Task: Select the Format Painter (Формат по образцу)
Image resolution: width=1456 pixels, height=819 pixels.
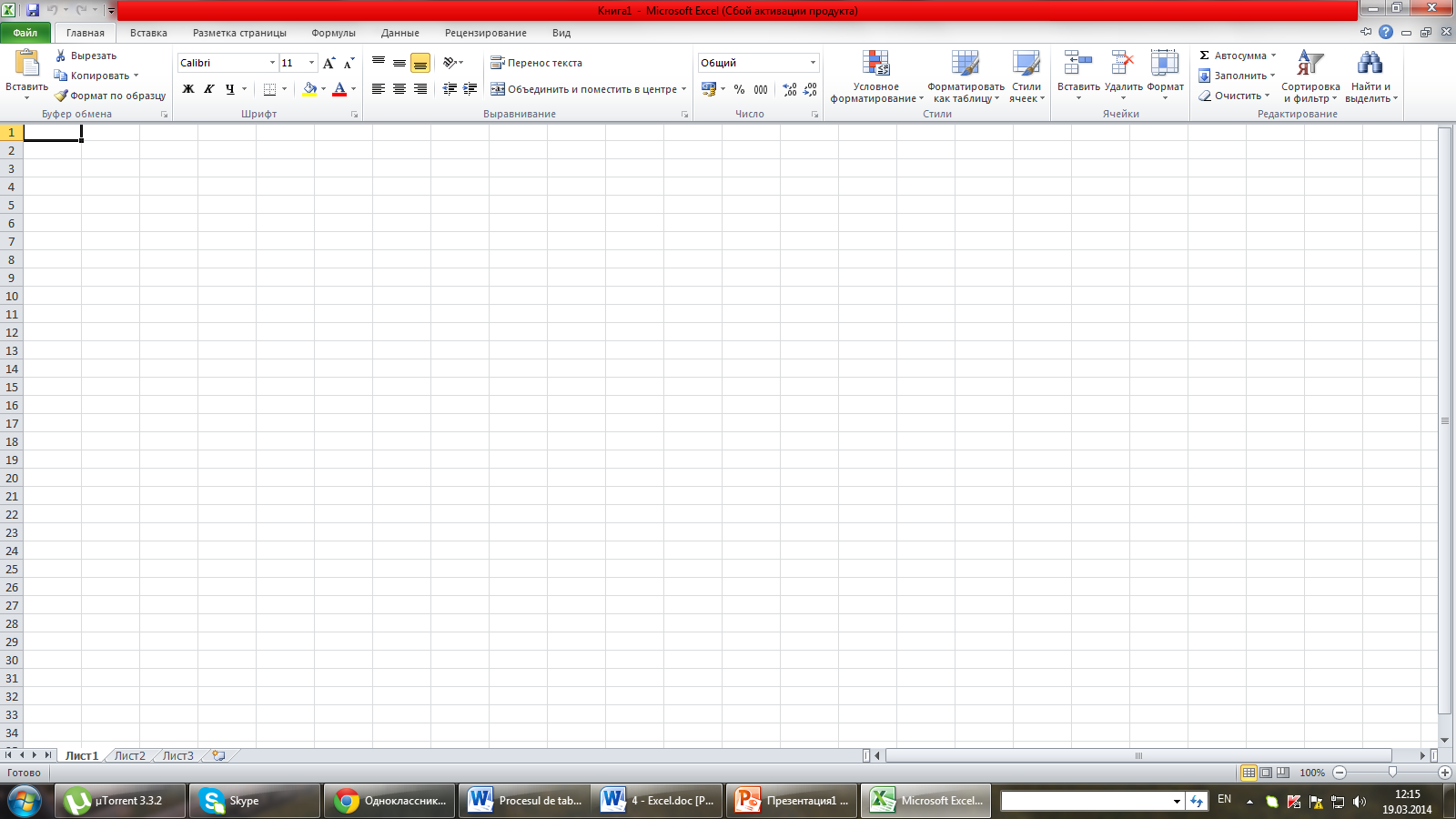Action: pyautogui.click(x=110, y=96)
